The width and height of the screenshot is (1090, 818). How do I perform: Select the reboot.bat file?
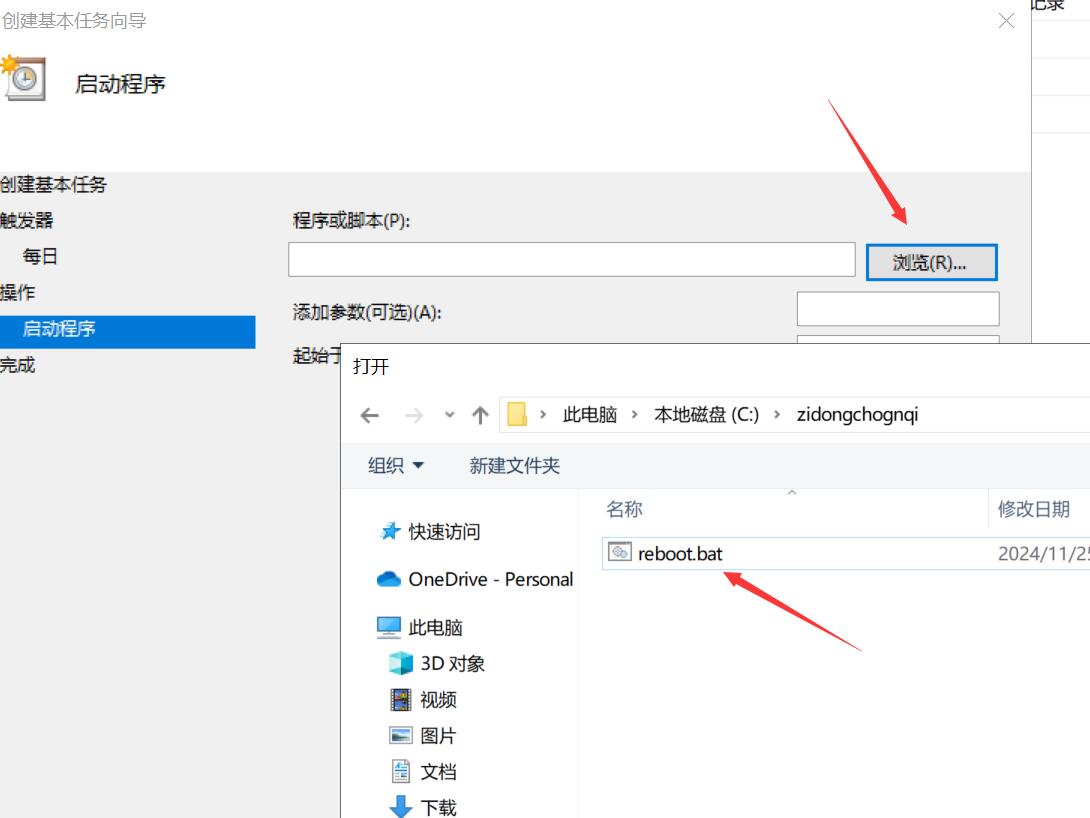[x=845, y=554]
